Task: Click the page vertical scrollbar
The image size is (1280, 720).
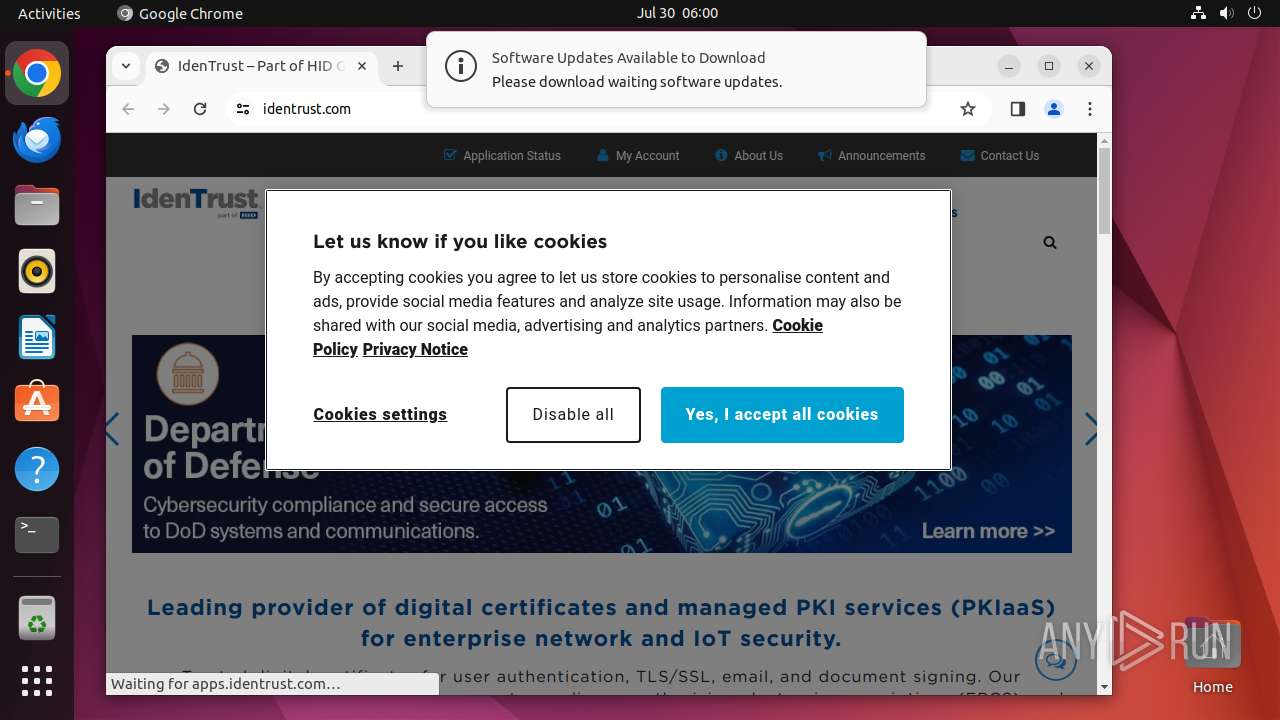Action: [x=1104, y=190]
